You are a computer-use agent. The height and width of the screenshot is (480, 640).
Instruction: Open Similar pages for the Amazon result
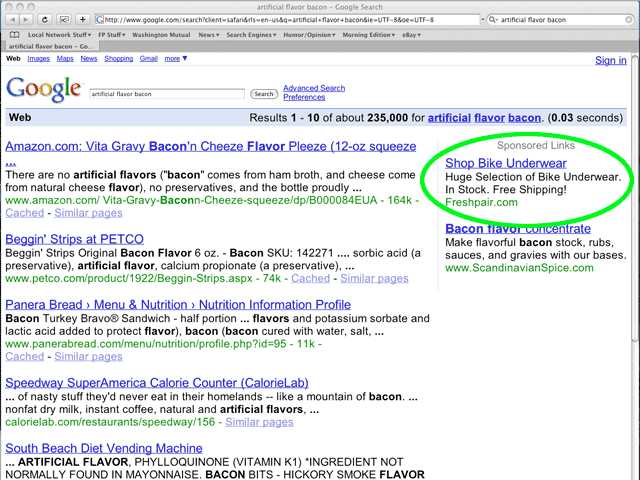coord(88,213)
